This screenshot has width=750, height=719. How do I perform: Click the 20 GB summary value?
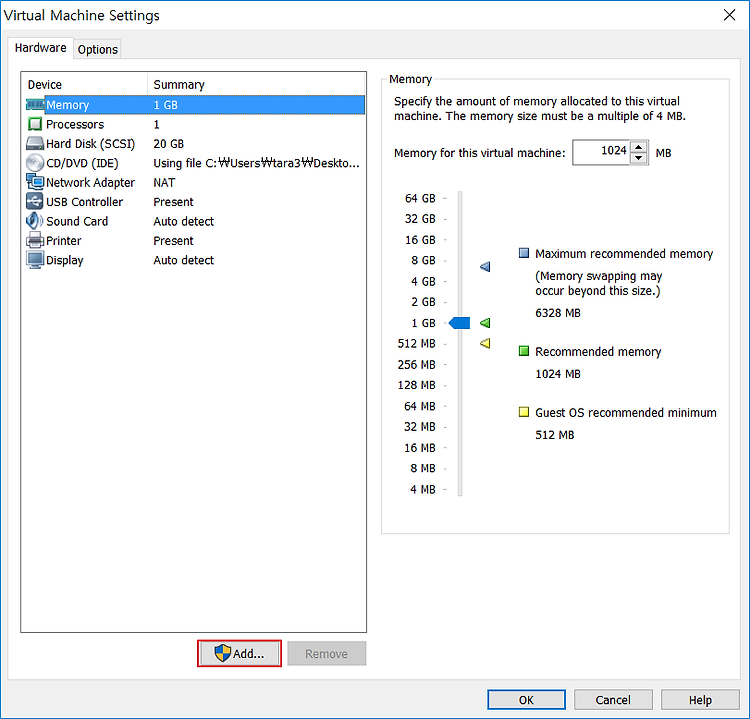click(168, 144)
